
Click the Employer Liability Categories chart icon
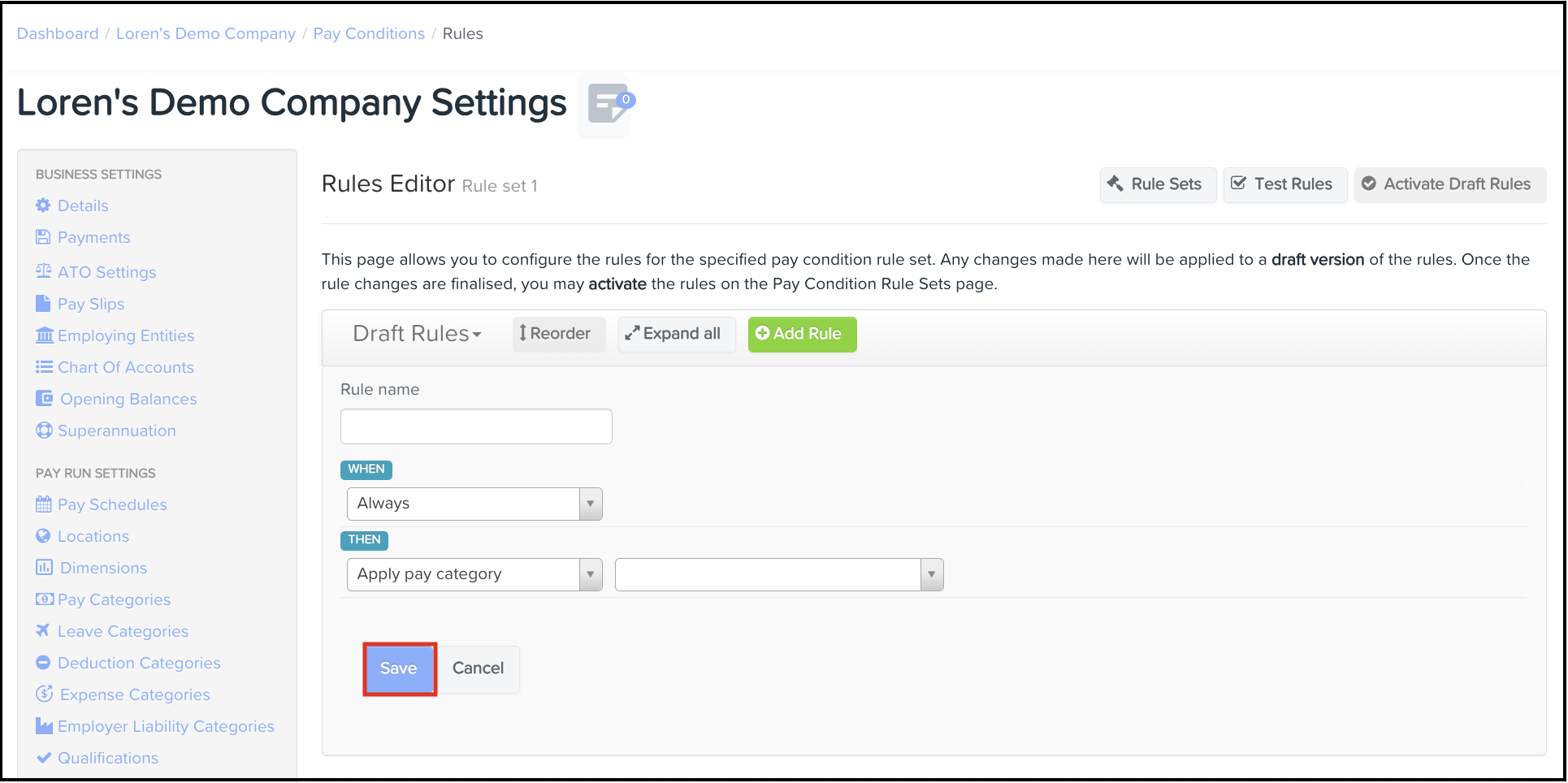click(x=44, y=726)
